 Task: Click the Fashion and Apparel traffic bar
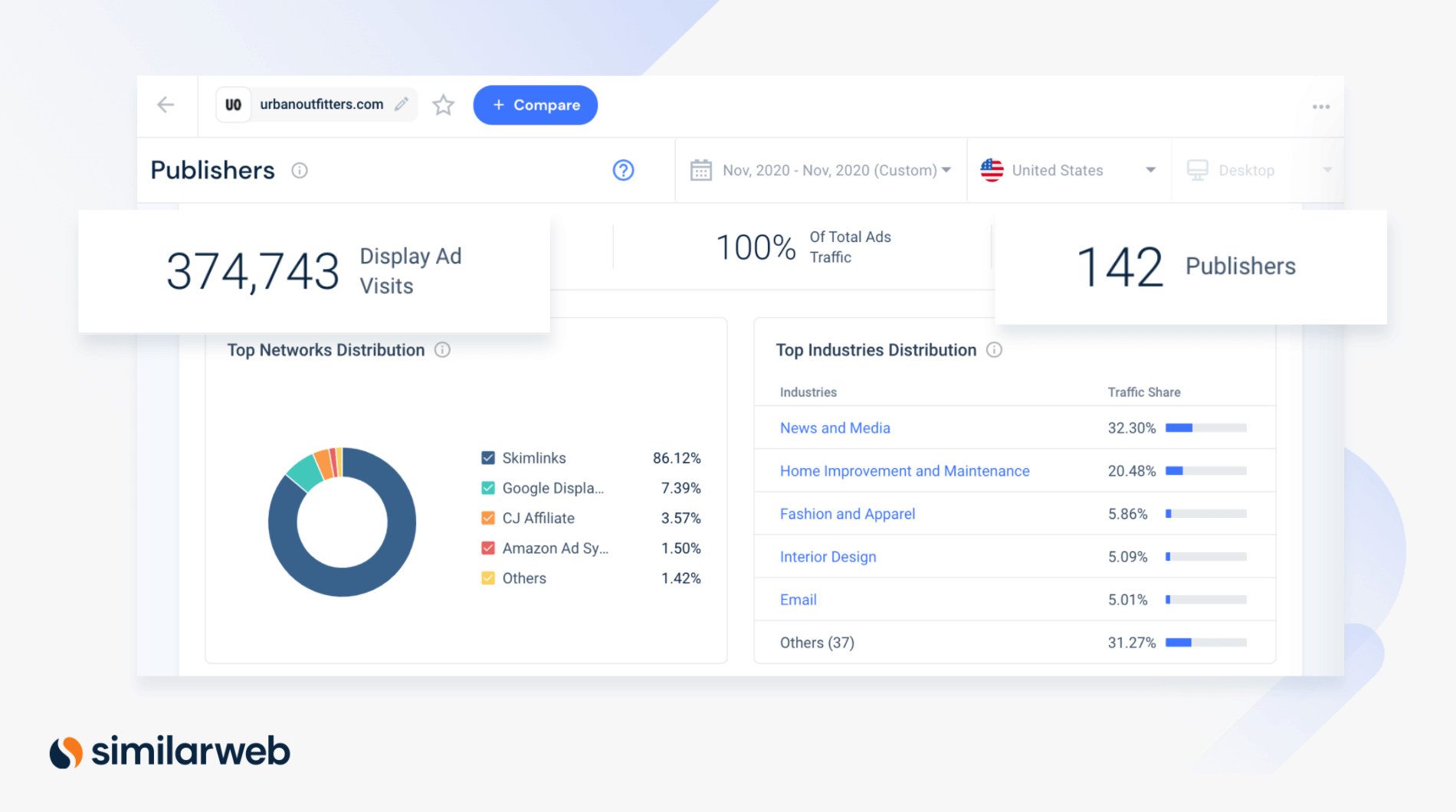[1206, 514]
